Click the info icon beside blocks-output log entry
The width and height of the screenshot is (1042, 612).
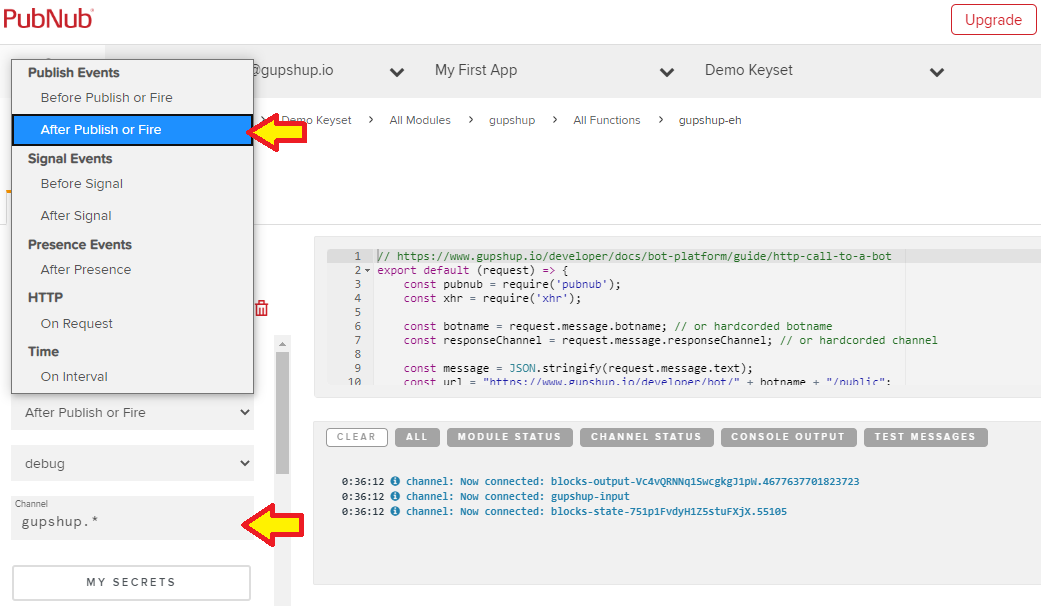point(395,481)
